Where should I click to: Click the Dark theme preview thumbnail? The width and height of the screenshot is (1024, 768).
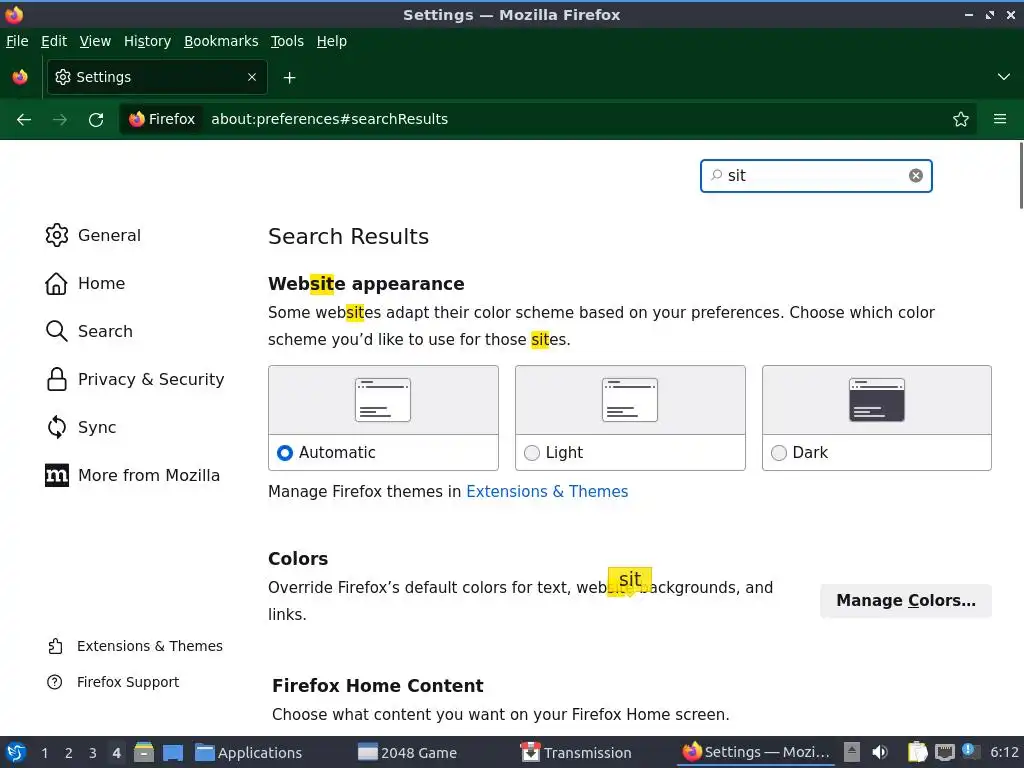(x=876, y=400)
